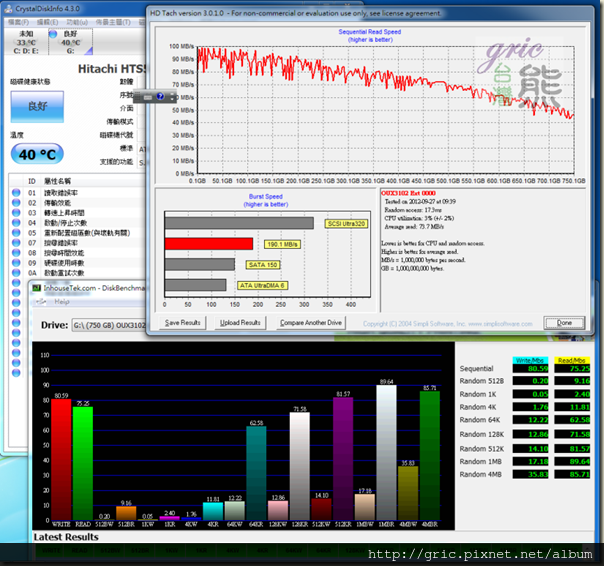
Task: Click the Read/Mbs column header in DiskBenchmark
Action: point(572,360)
